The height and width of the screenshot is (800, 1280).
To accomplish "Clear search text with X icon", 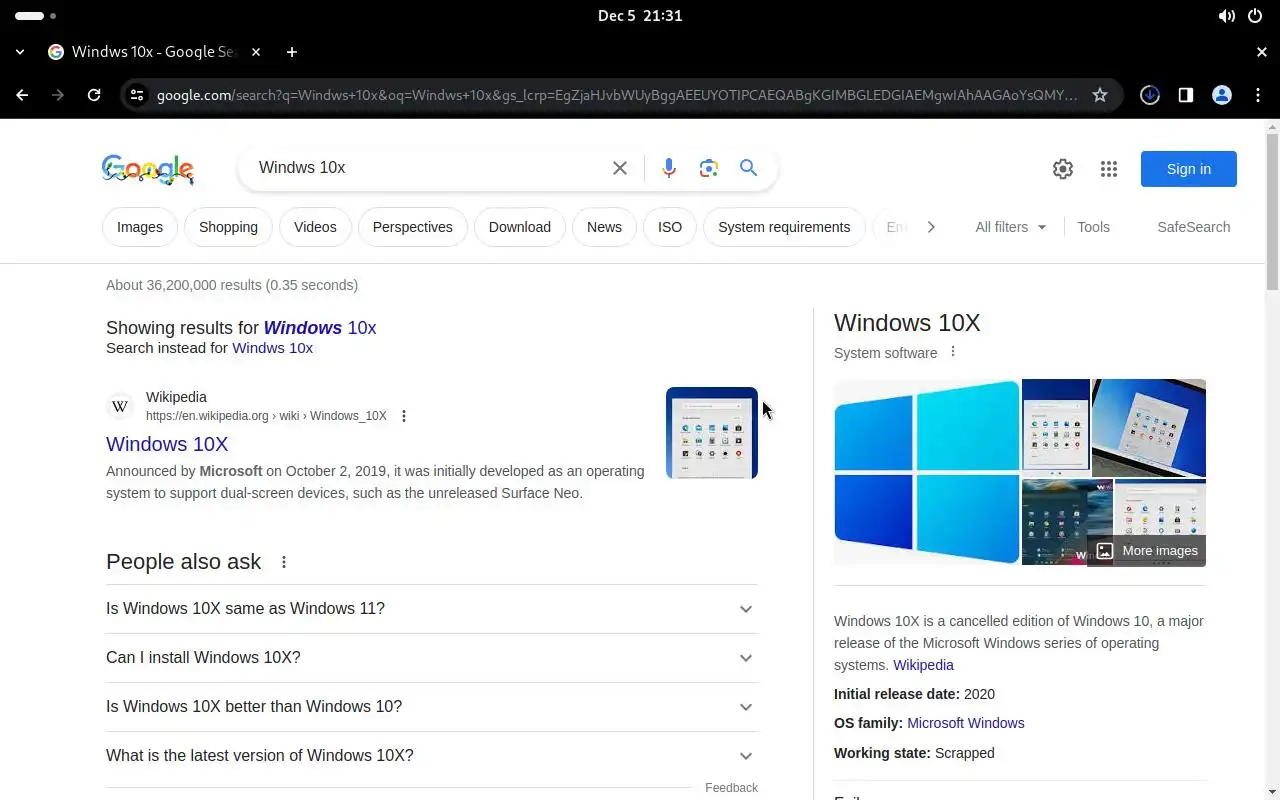I will pos(620,168).
